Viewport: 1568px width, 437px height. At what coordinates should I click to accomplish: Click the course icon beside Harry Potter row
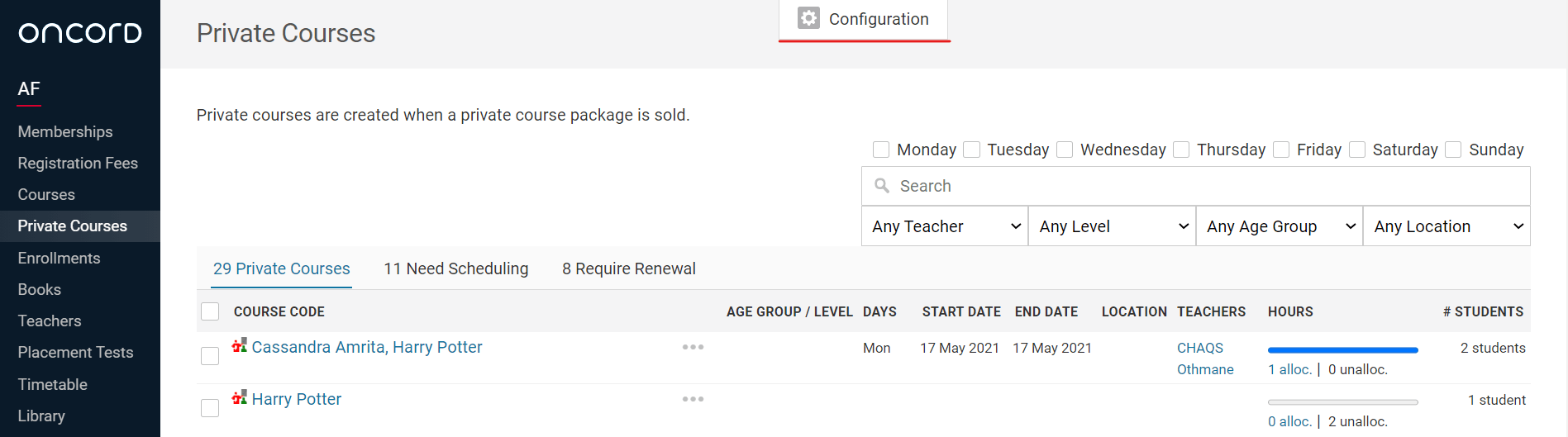[x=240, y=398]
